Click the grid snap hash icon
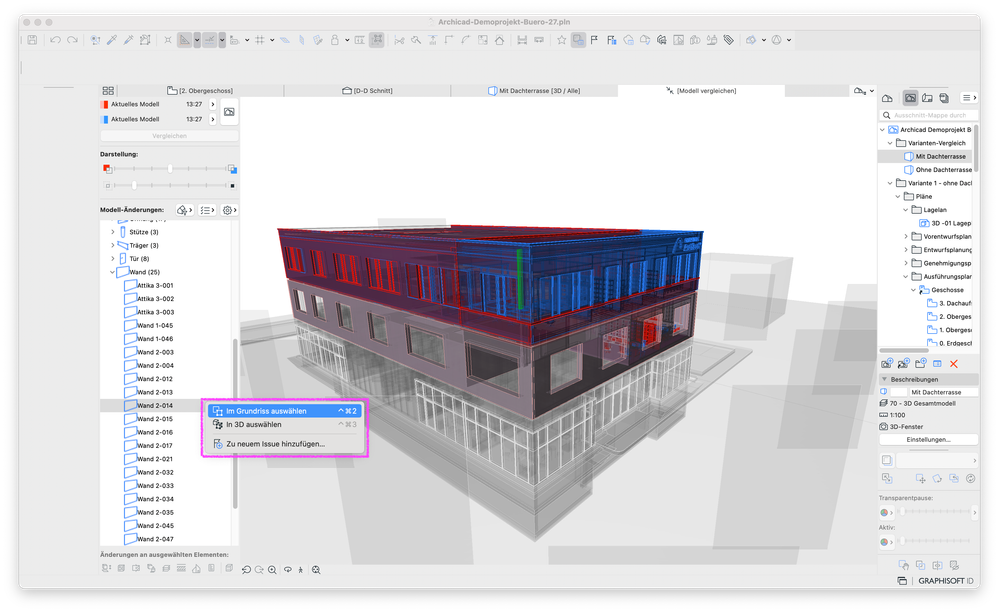Screen dimensions: 999x612 [260, 40]
